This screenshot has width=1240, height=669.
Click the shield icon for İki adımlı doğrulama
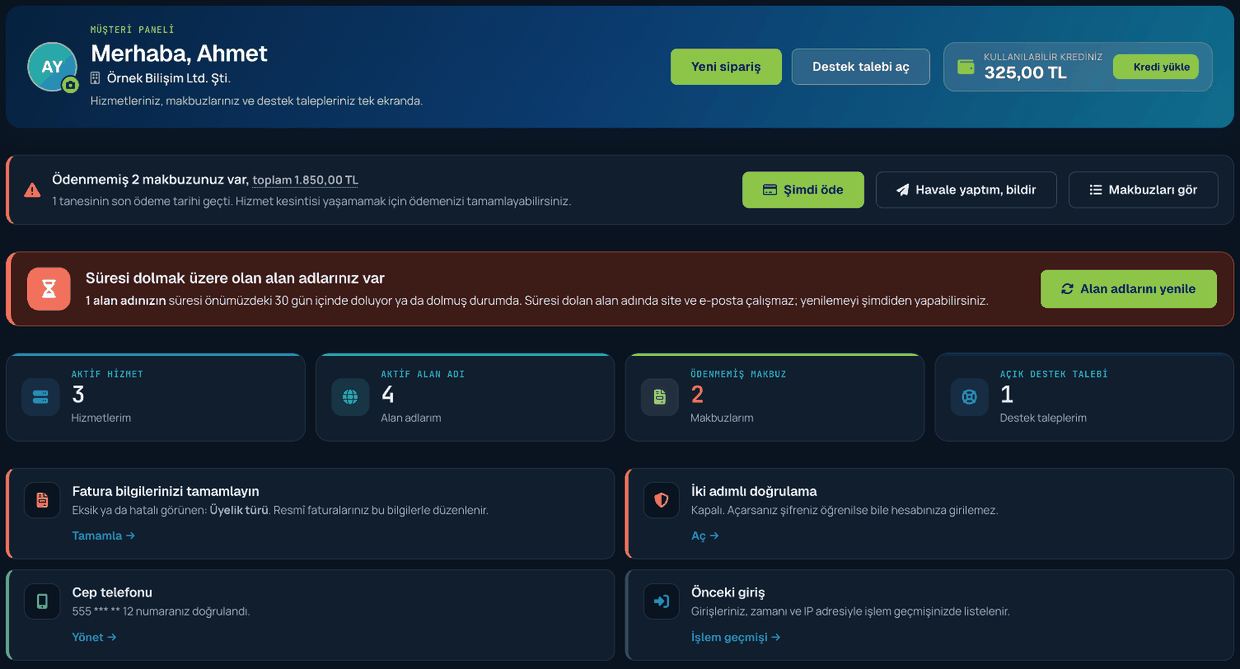click(661, 500)
